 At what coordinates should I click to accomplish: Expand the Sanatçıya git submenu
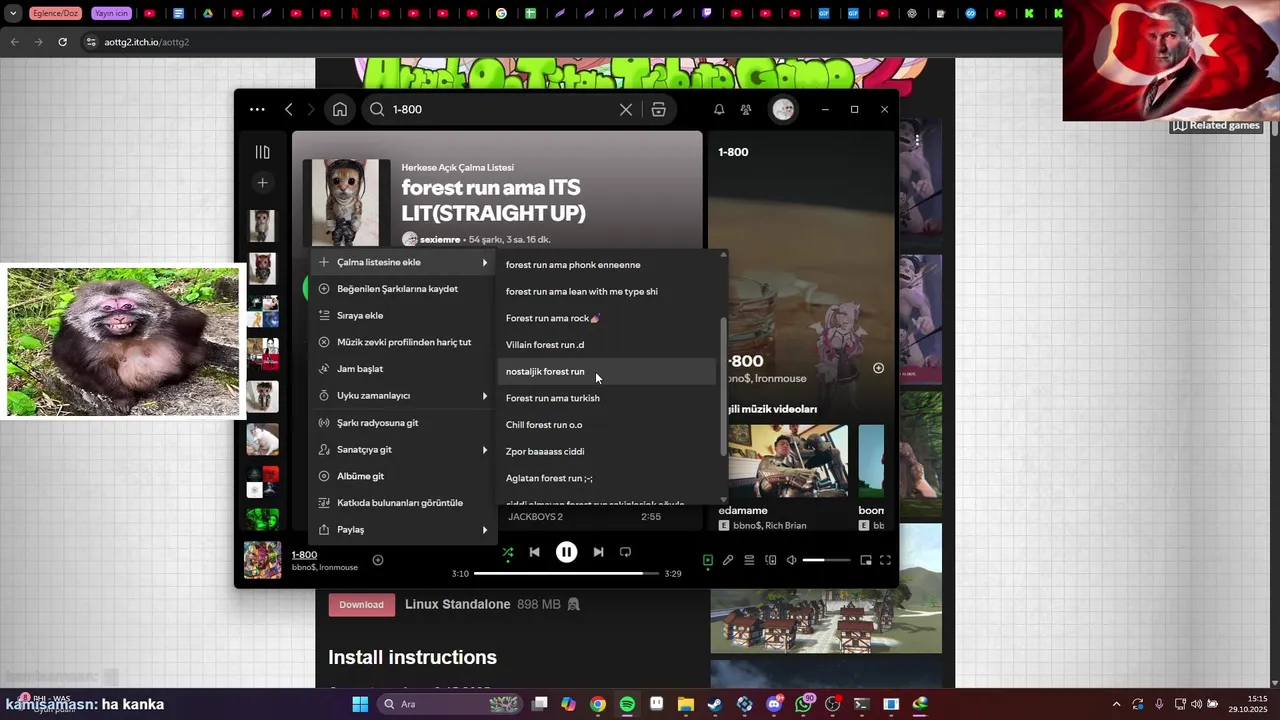coord(405,450)
